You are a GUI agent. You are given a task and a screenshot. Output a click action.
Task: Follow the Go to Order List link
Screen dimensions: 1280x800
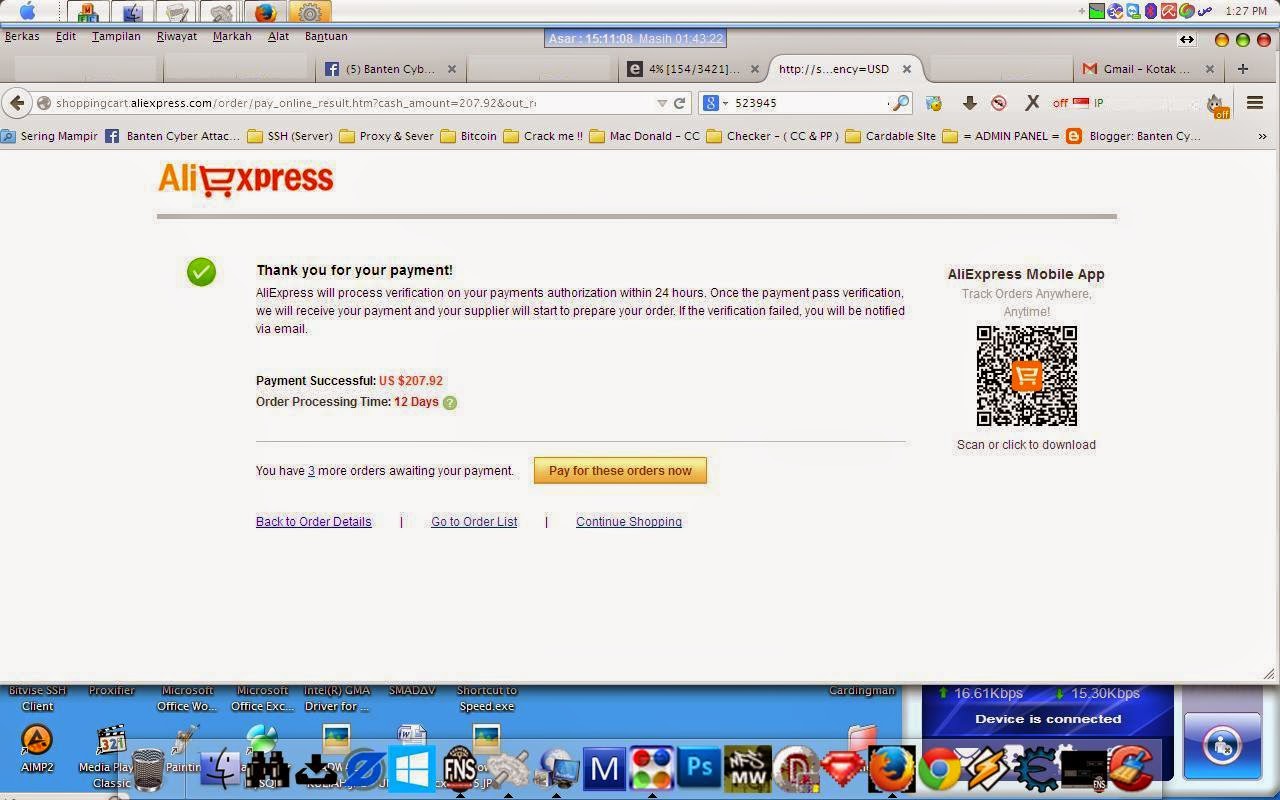coord(474,522)
